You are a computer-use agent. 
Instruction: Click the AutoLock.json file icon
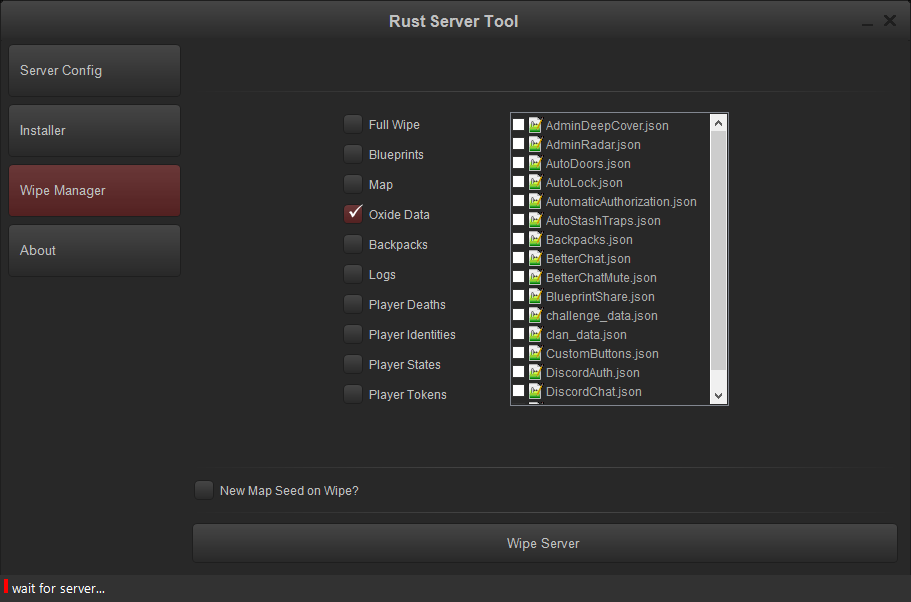pyautogui.click(x=535, y=183)
